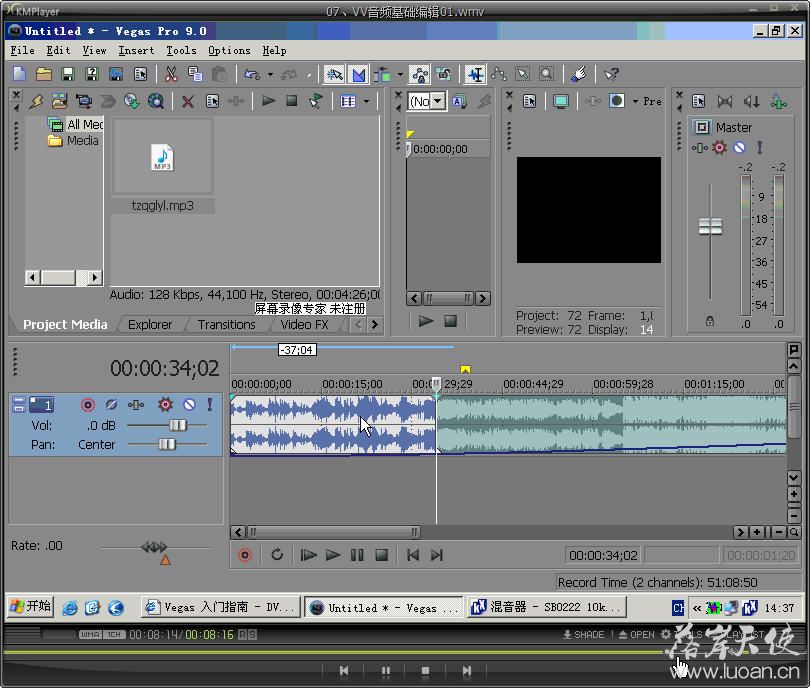Mute track 1 with the circle-slash icon
This screenshot has height=688, width=810.
pos(190,404)
